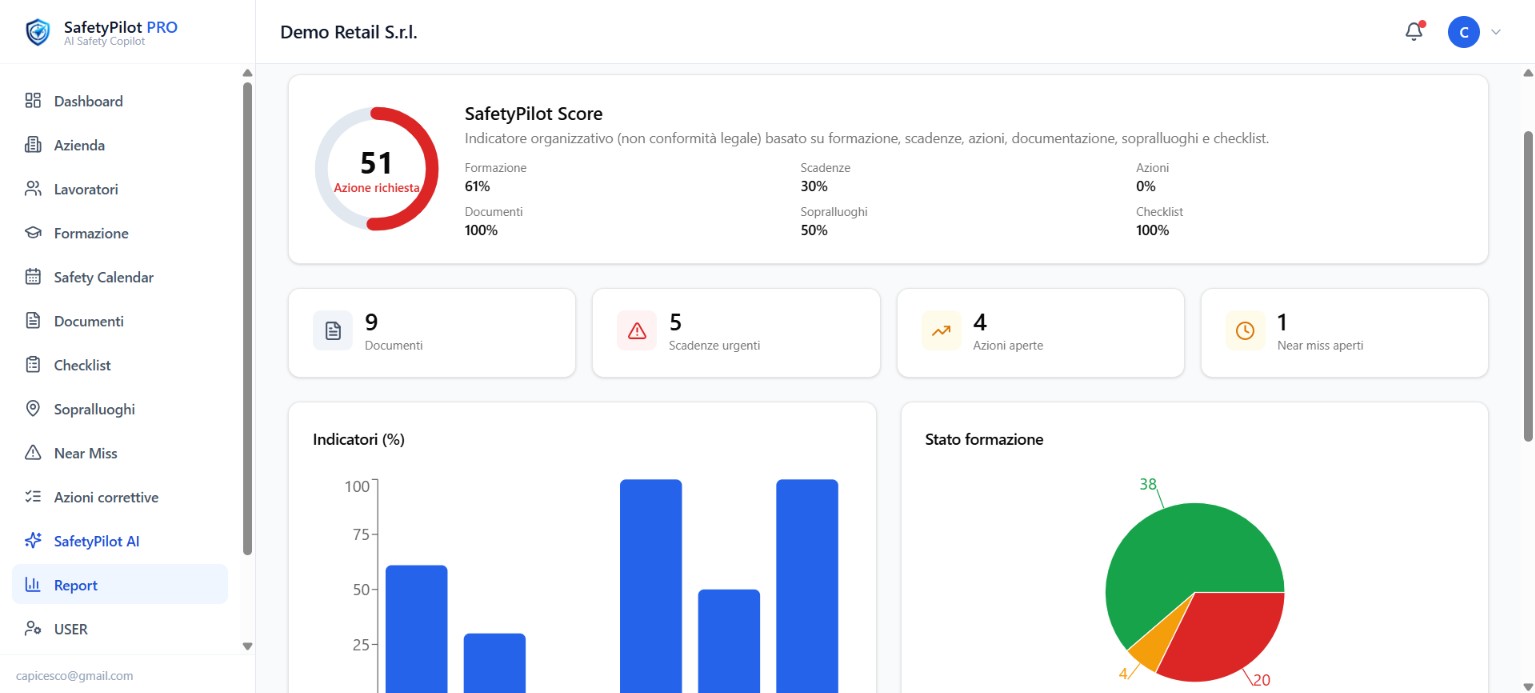This screenshot has height=693, width=1535.
Task: Click the sidebar scroll down arrow
Action: pyautogui.click(x=247, y=646)
